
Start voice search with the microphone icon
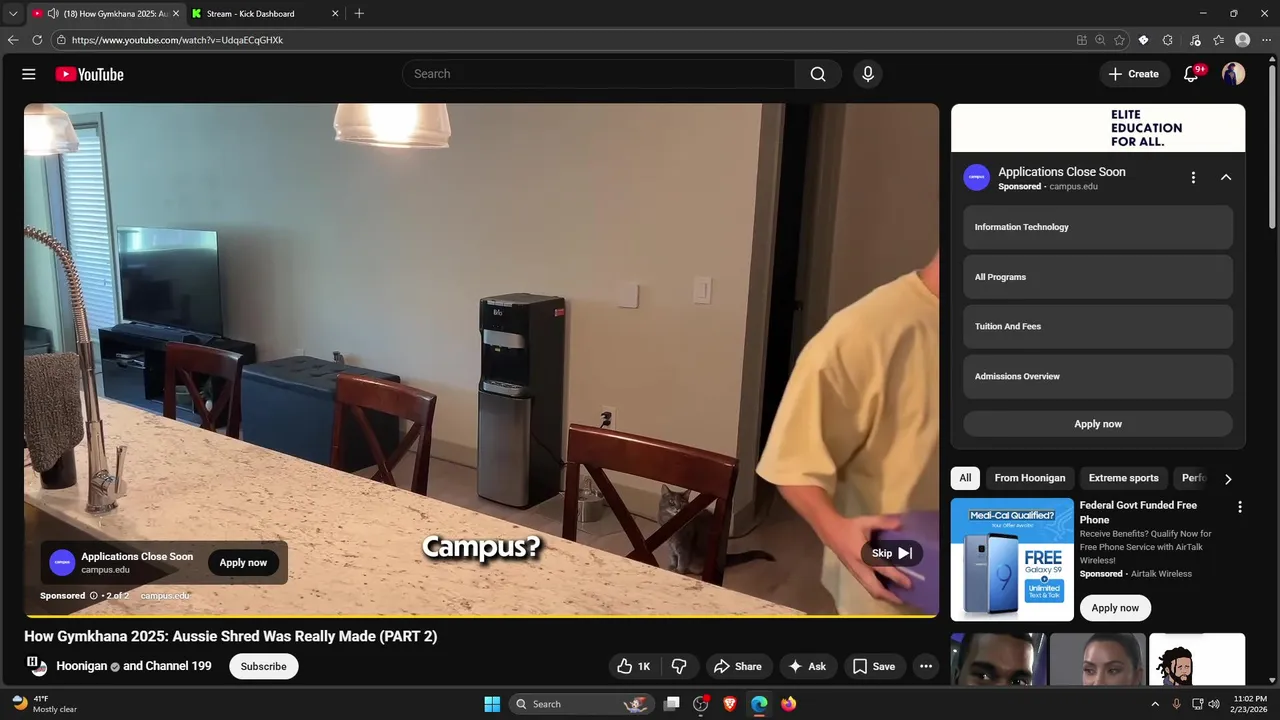coord(868,74)
